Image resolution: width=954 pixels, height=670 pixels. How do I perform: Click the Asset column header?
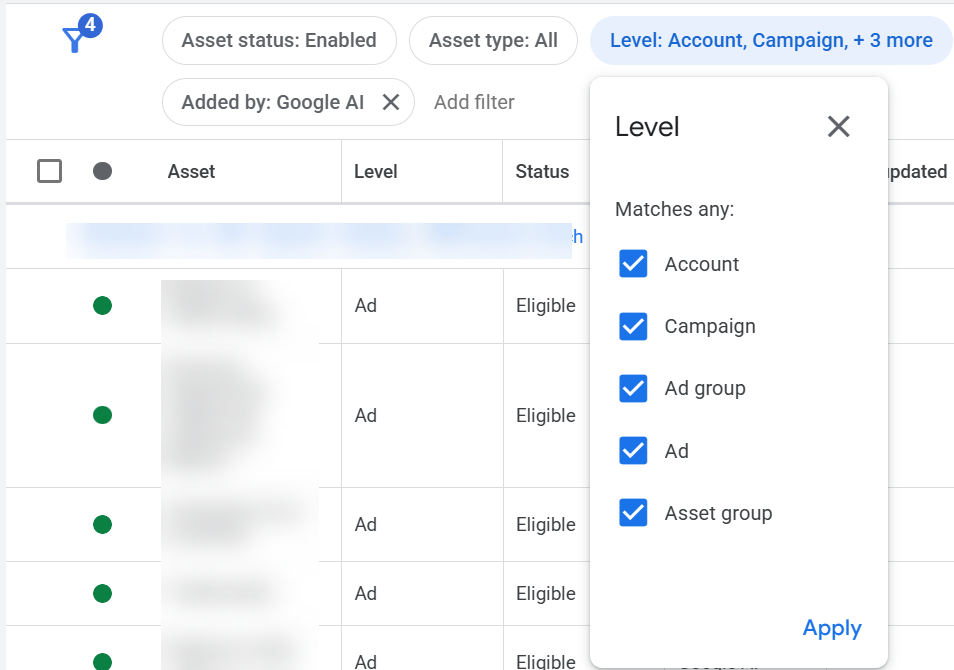pyautogui.click(x=191, y=171)
